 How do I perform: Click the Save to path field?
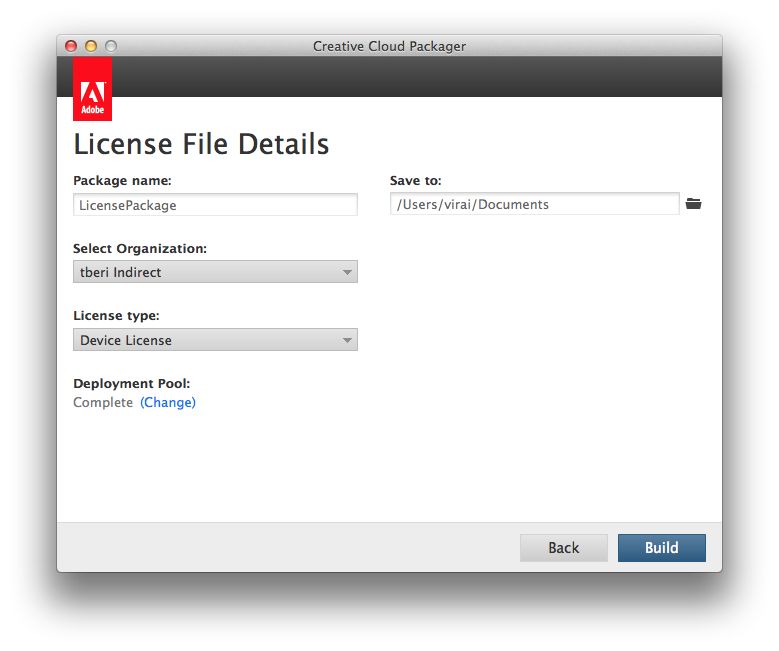pos(534,204)
